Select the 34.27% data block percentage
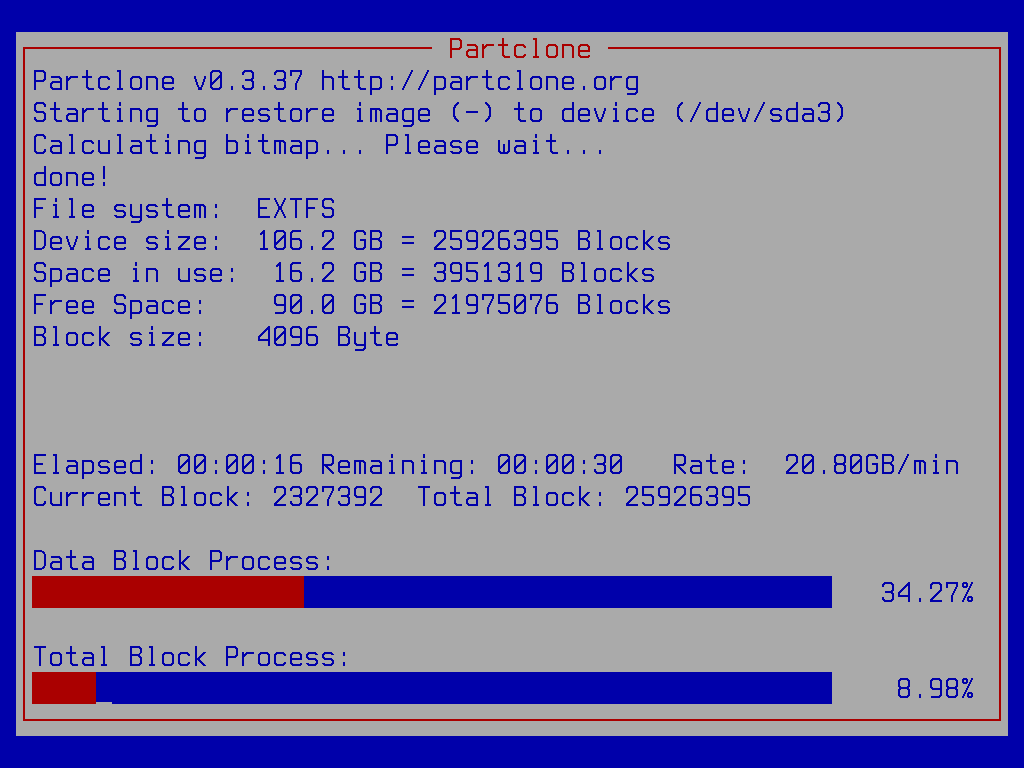 [x=927, y=593]
